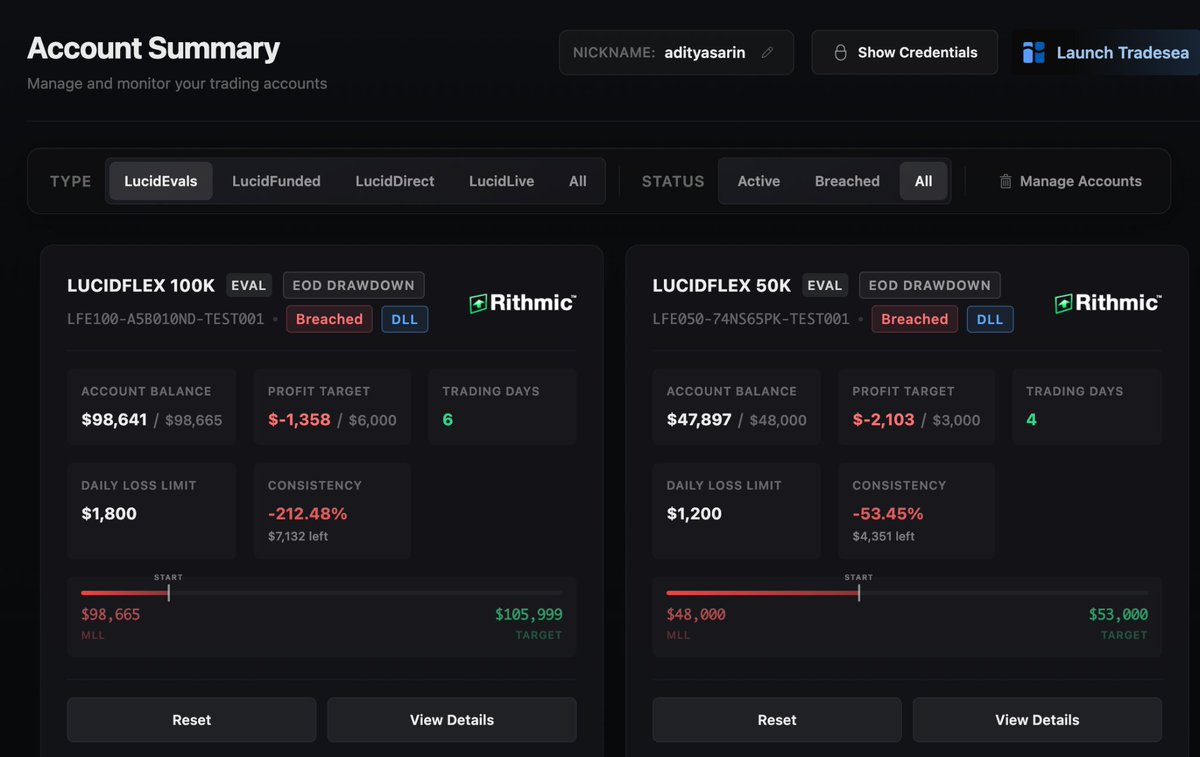Click the $105,999 target value
This screenshot has width=1200, height=757.
(528, 615)
